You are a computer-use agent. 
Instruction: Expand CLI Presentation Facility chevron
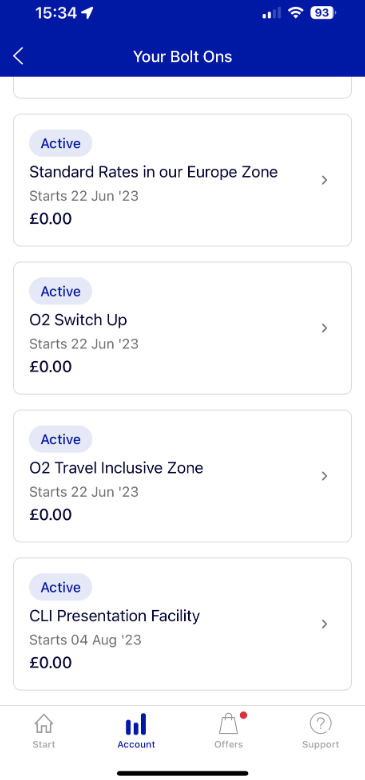[324, 624]
